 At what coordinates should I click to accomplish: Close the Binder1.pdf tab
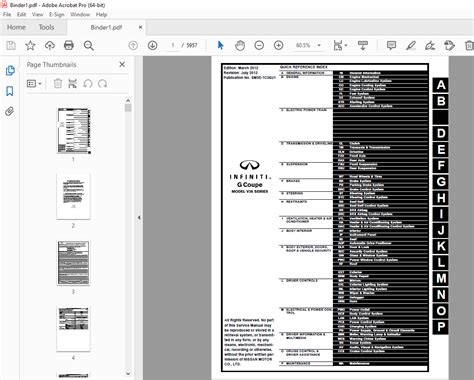tap(140, 27)
